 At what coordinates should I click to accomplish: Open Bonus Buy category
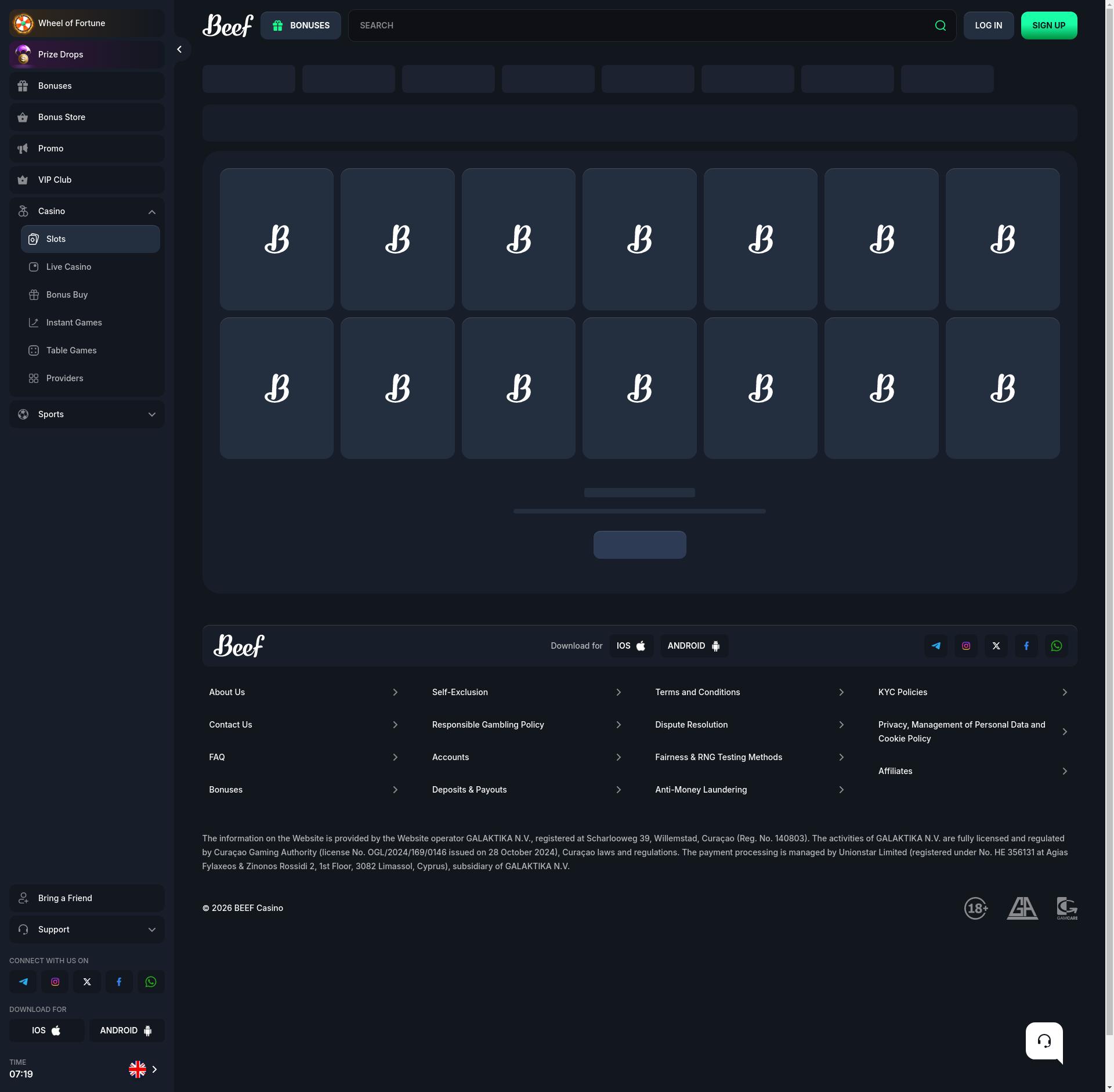pyautogui.click(x=67, y=295)
